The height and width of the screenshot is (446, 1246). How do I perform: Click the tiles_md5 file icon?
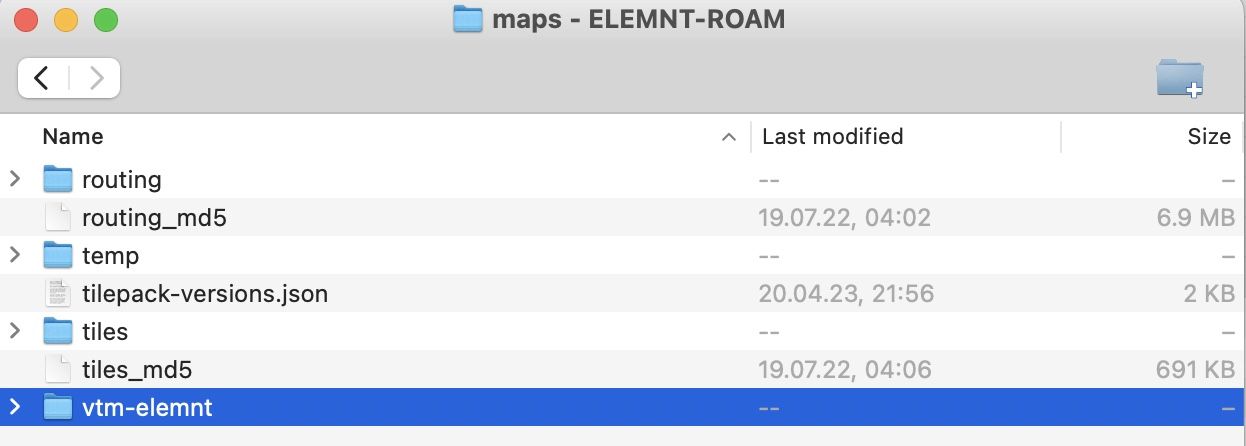[x=59, y=370]
